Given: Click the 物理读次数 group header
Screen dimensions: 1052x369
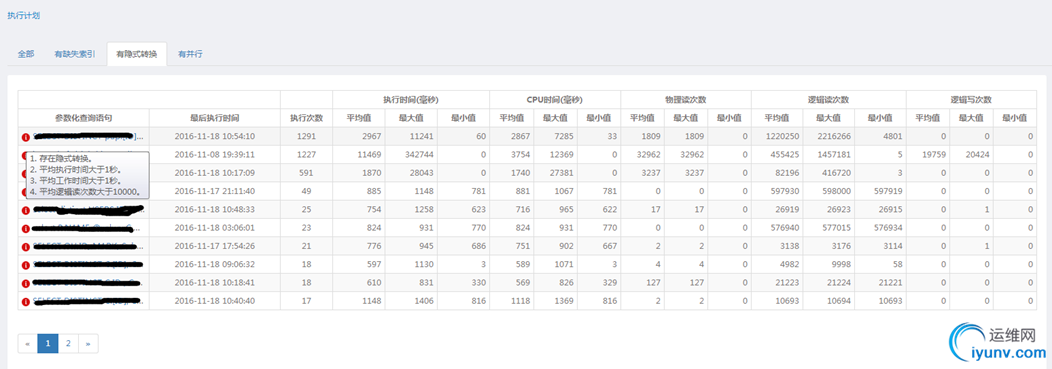Looking at the screenshot, I should pos(686,99).
